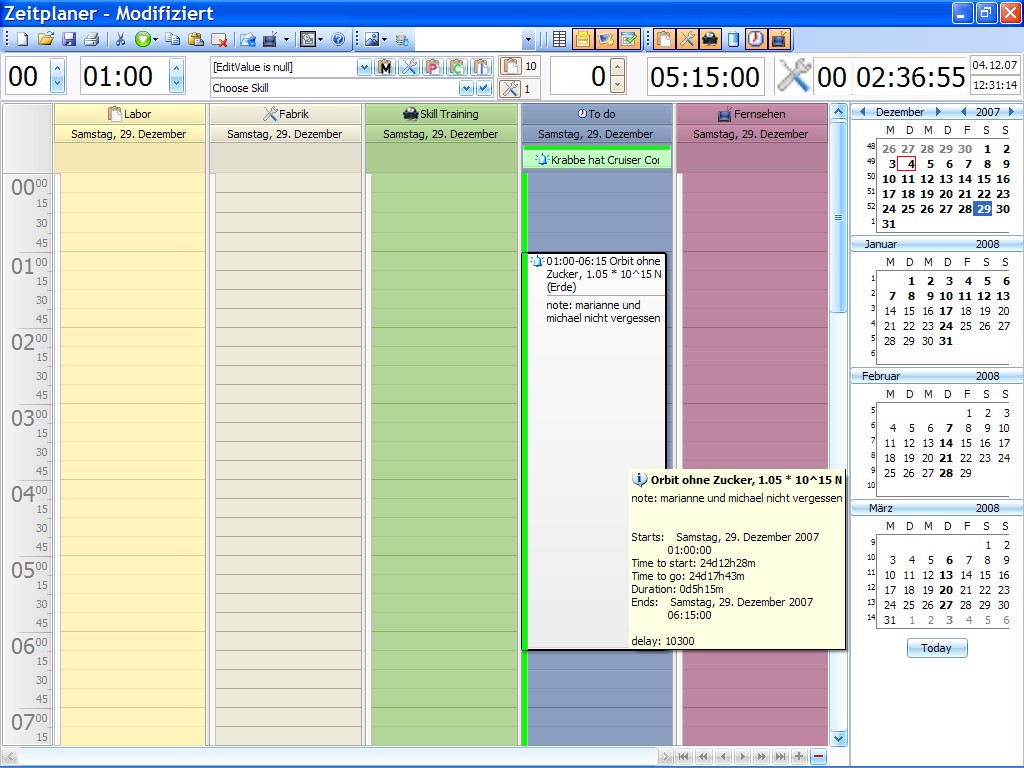The width and height of the screenshot is (1024, 768).
Task: Toggle the calendar checkmark view button
Action: pyautogui.click(x=628, y=39)
